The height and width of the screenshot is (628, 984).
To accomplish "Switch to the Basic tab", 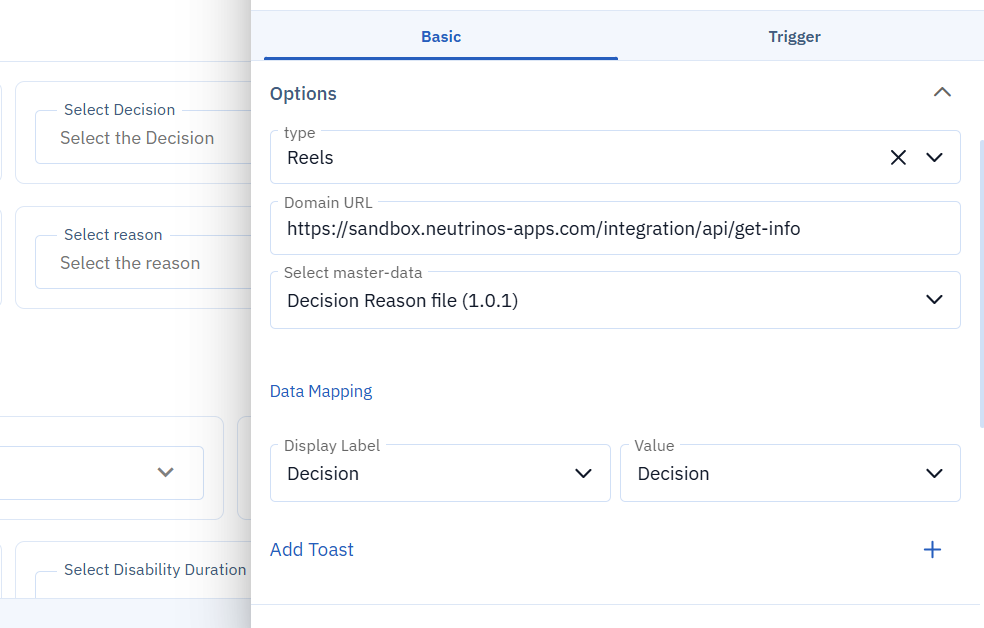I will (441, 37).
